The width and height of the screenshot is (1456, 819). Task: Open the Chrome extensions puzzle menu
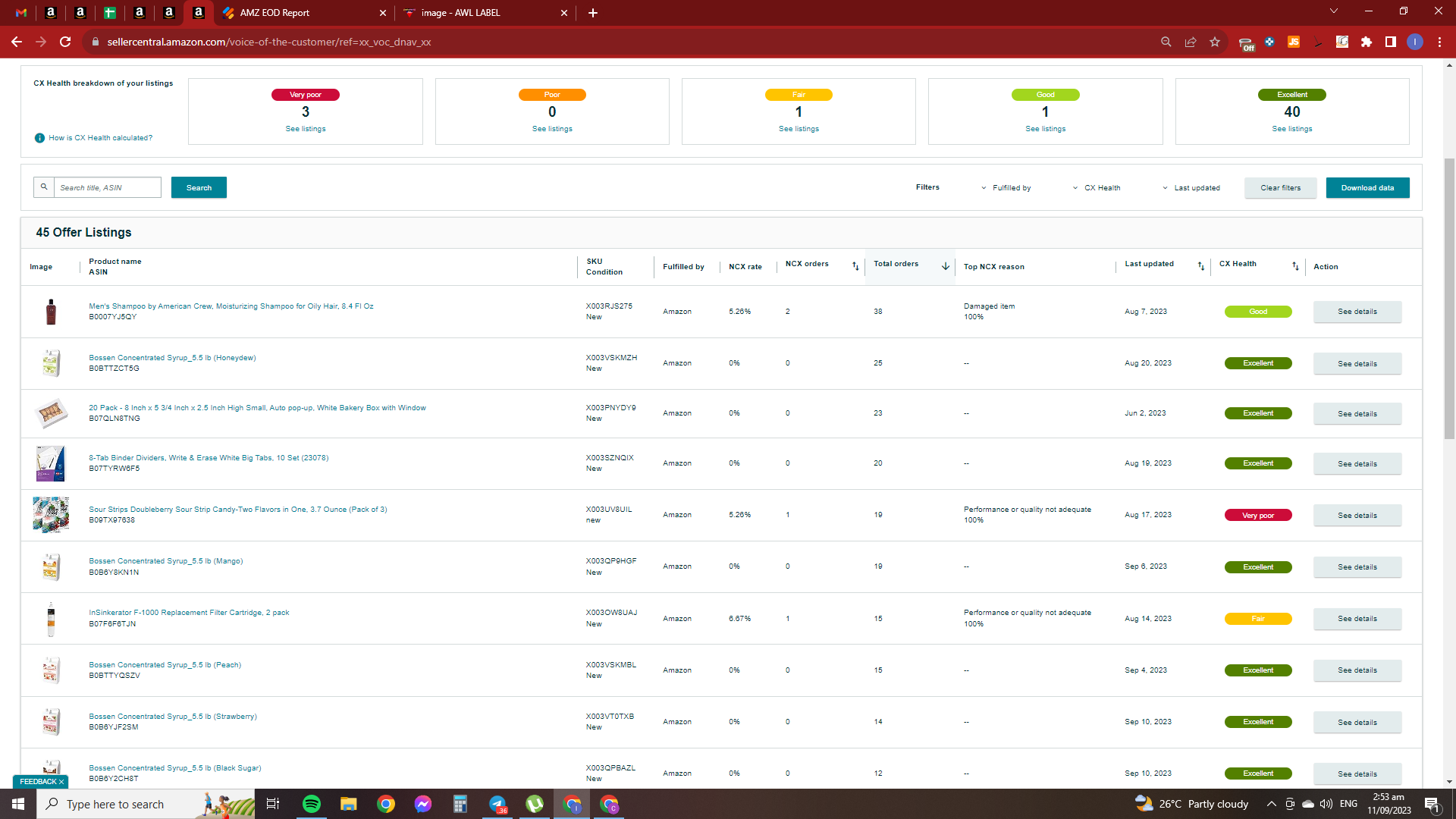[x=1367, y=42]
